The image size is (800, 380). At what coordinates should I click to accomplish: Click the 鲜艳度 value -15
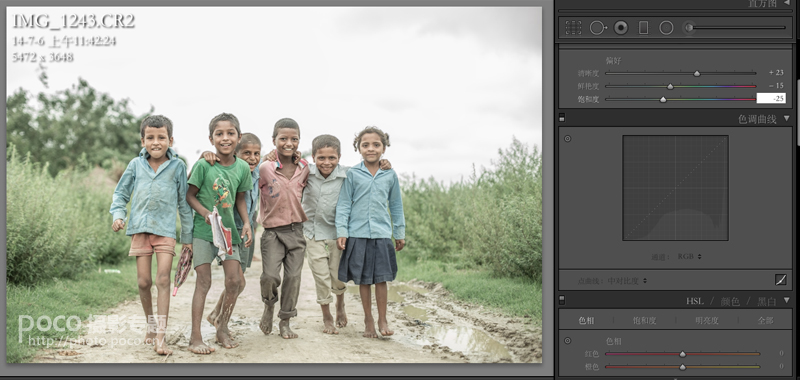(776, 86)
